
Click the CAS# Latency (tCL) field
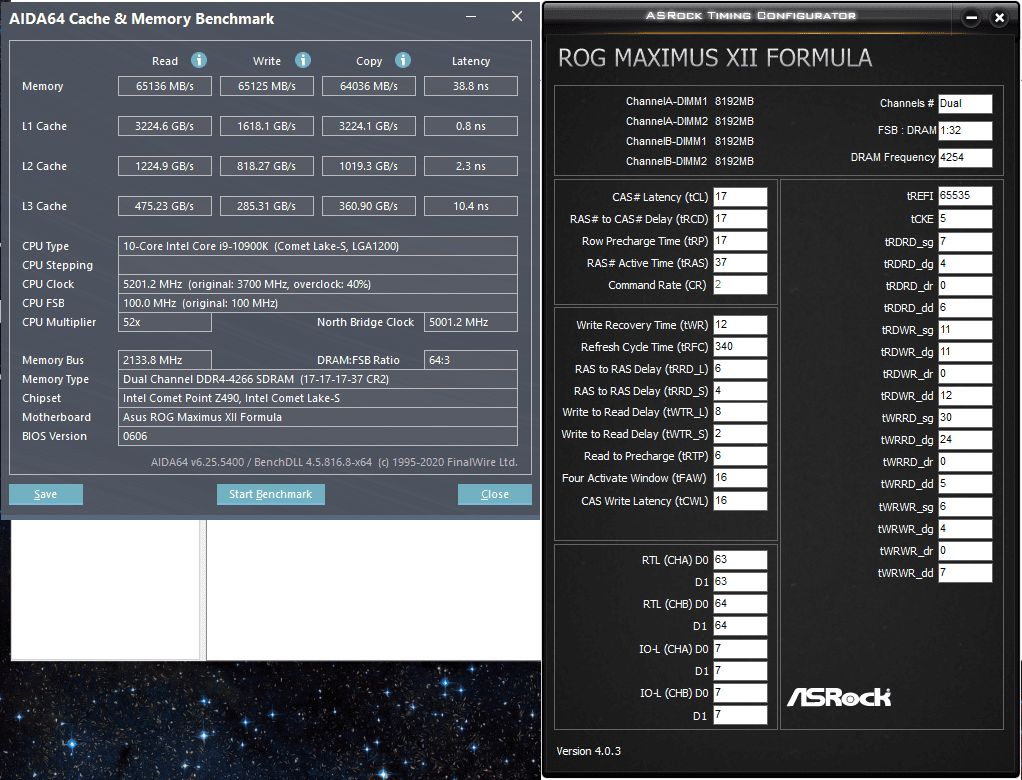point(740,197)
